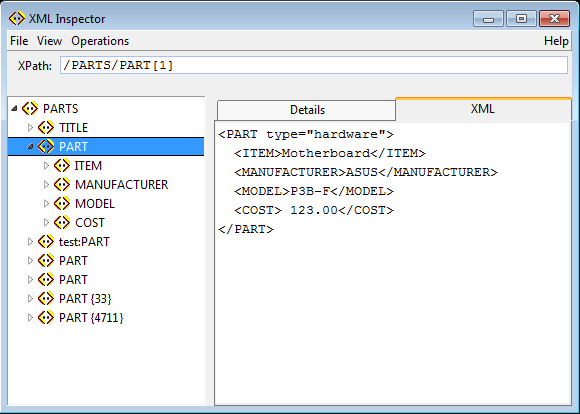The height and width of the screenshot is (414, 580).
Task: Open the Help menu
Action: 556,41
